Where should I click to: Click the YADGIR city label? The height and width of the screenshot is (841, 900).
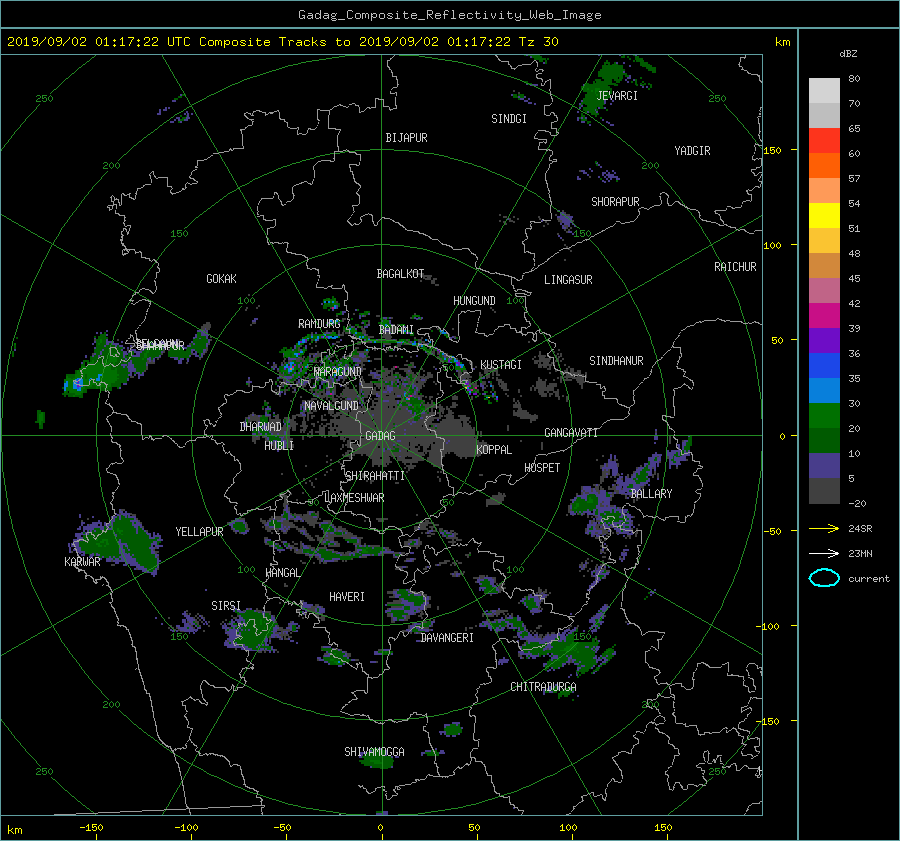coord(692,151)
